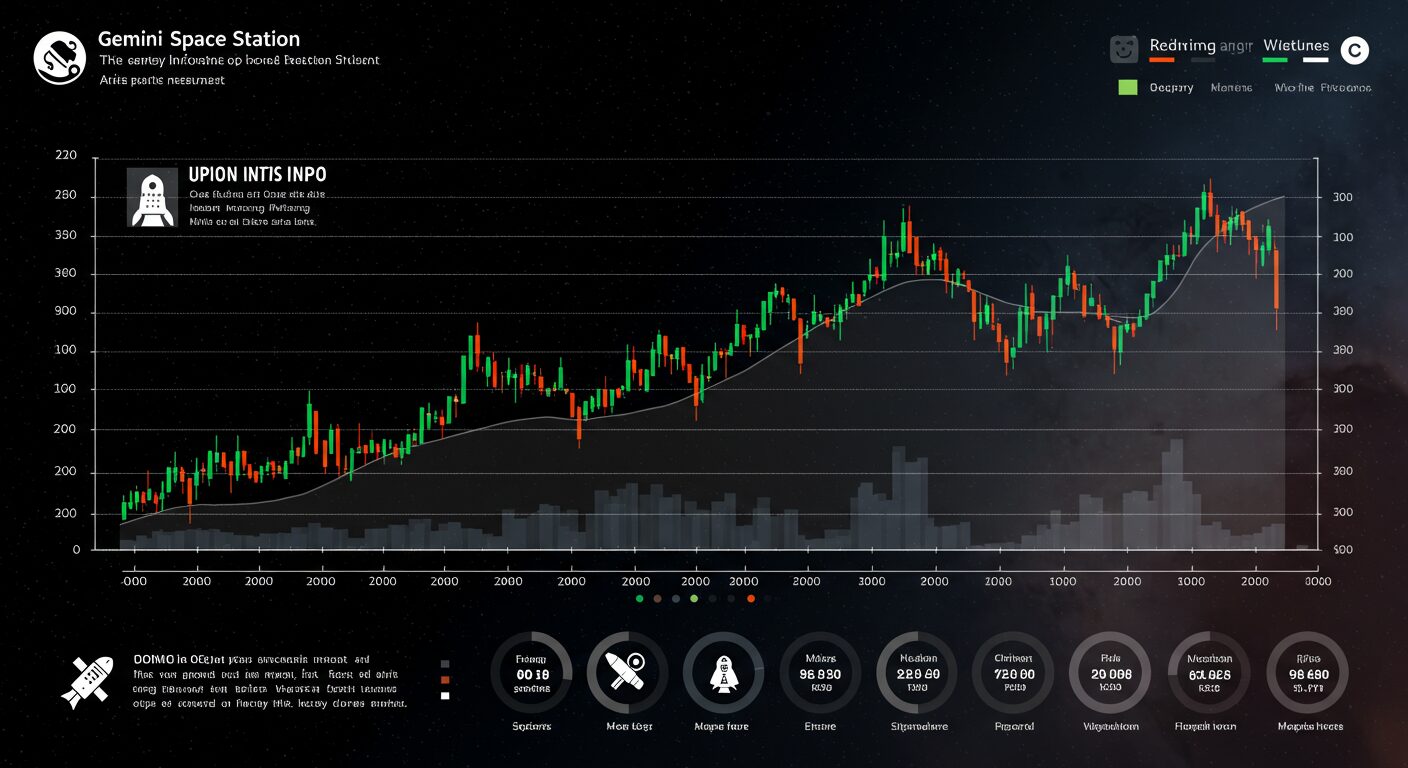The width and height of the screenshot is (1408, 768).
Task: Select the Mape fure rocket circle icon
Action: pyautogui.click(x=722, y=673)
